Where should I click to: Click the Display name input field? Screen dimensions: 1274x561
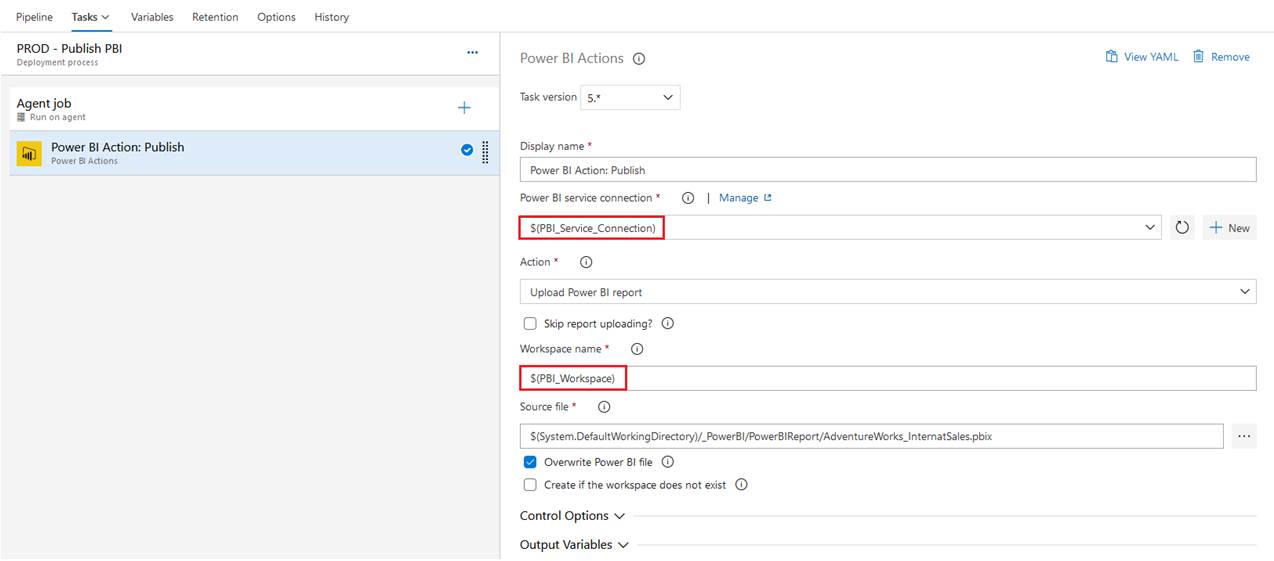pyautogui.click(x=888, y=170)
